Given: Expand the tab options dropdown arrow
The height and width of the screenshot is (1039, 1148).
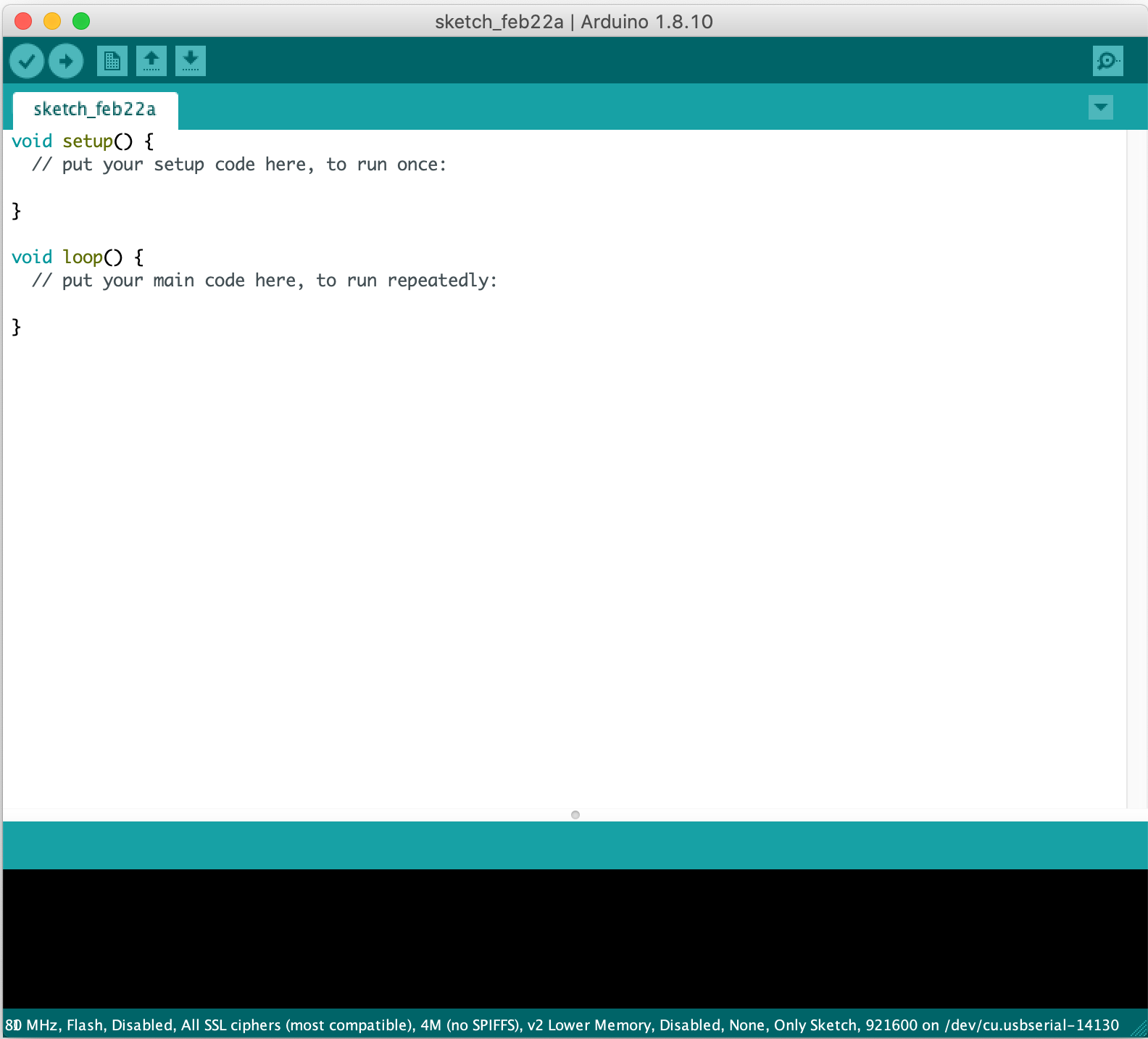Looking at the screenshot, I should (1101, 108).
